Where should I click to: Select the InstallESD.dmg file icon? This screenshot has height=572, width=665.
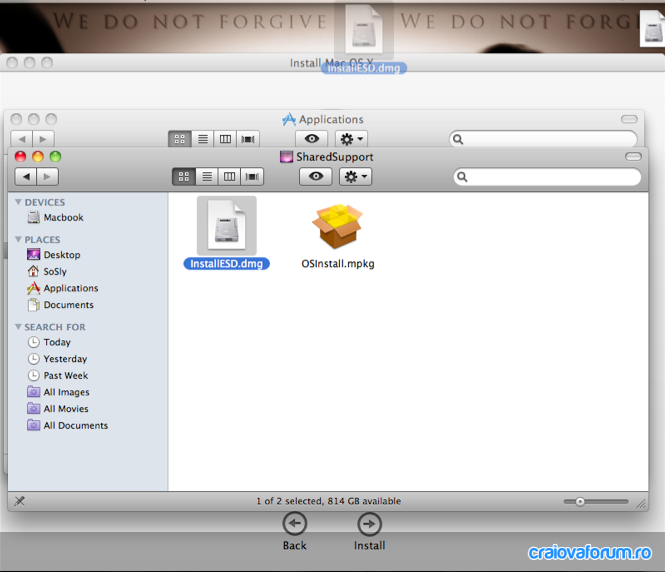226,225
